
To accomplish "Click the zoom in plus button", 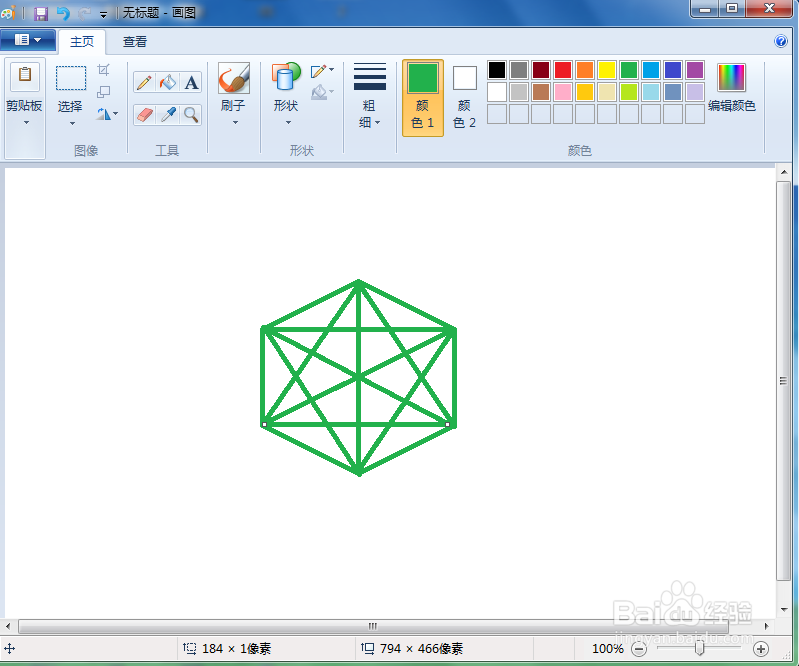I will pos(761,649).
